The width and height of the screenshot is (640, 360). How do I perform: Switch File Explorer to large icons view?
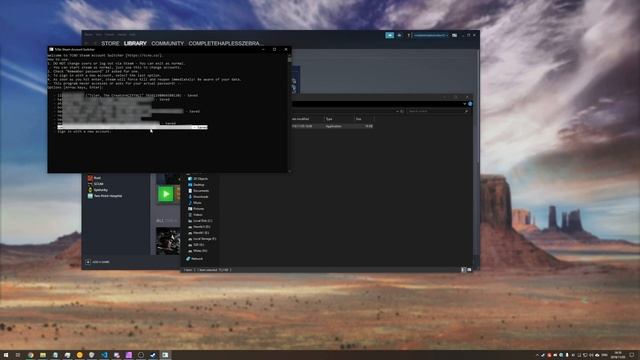pyautogui.click(x=469, y=270)
